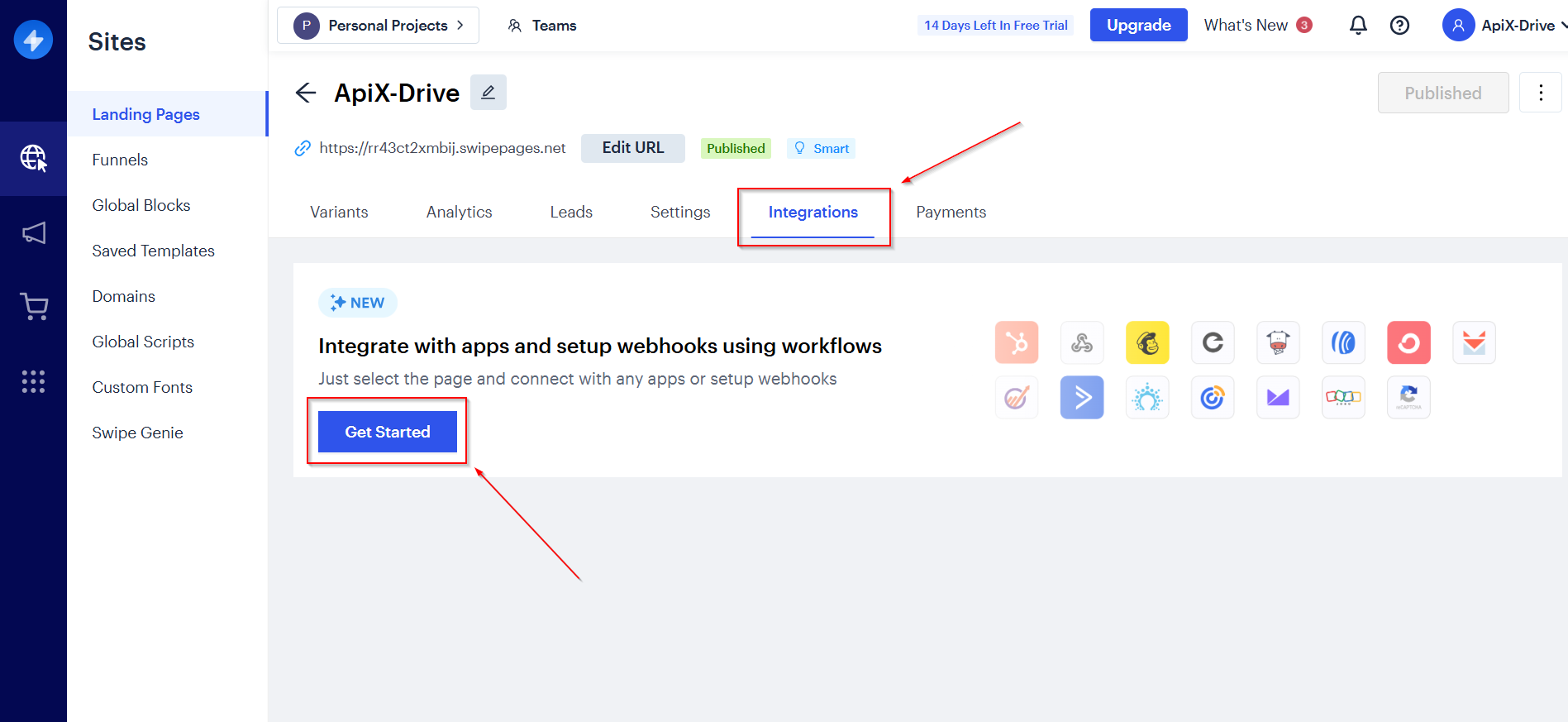Open the three-dot more options menu

pyautogui.click(x=1541, y=93)
